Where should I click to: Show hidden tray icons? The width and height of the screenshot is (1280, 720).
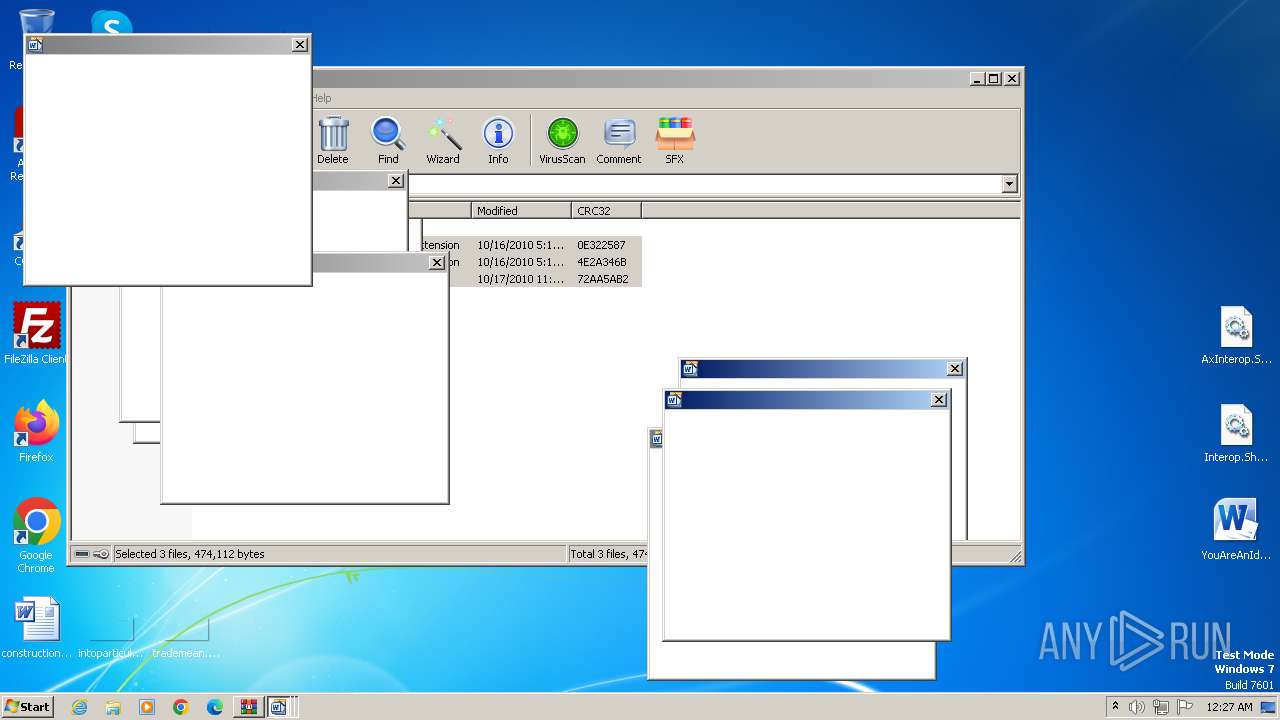1115,707
